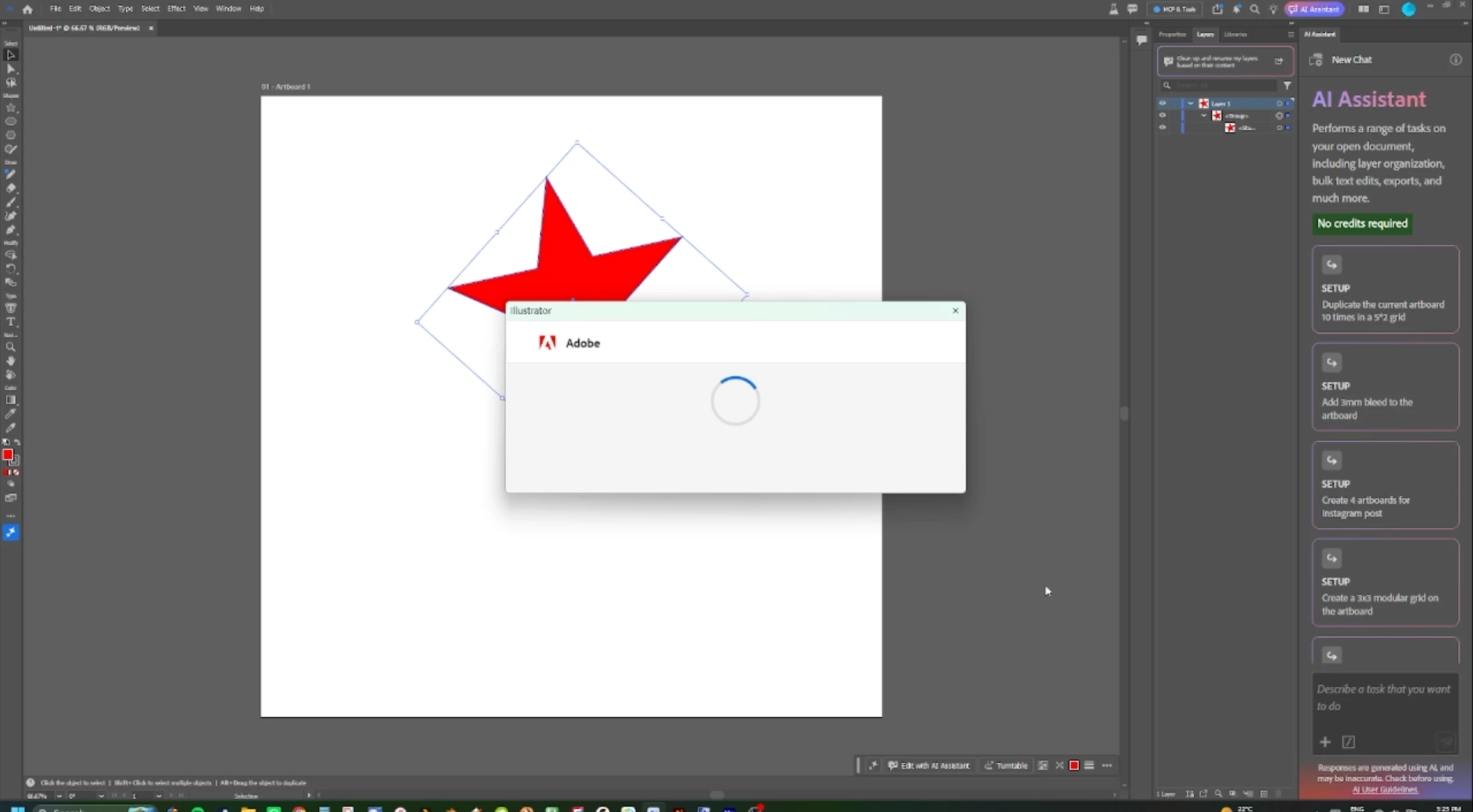This screenshot has height=812, width=1473.
Task: Switch to the Properties tab
Action: pyautogui.click(x=1172, y=34)
